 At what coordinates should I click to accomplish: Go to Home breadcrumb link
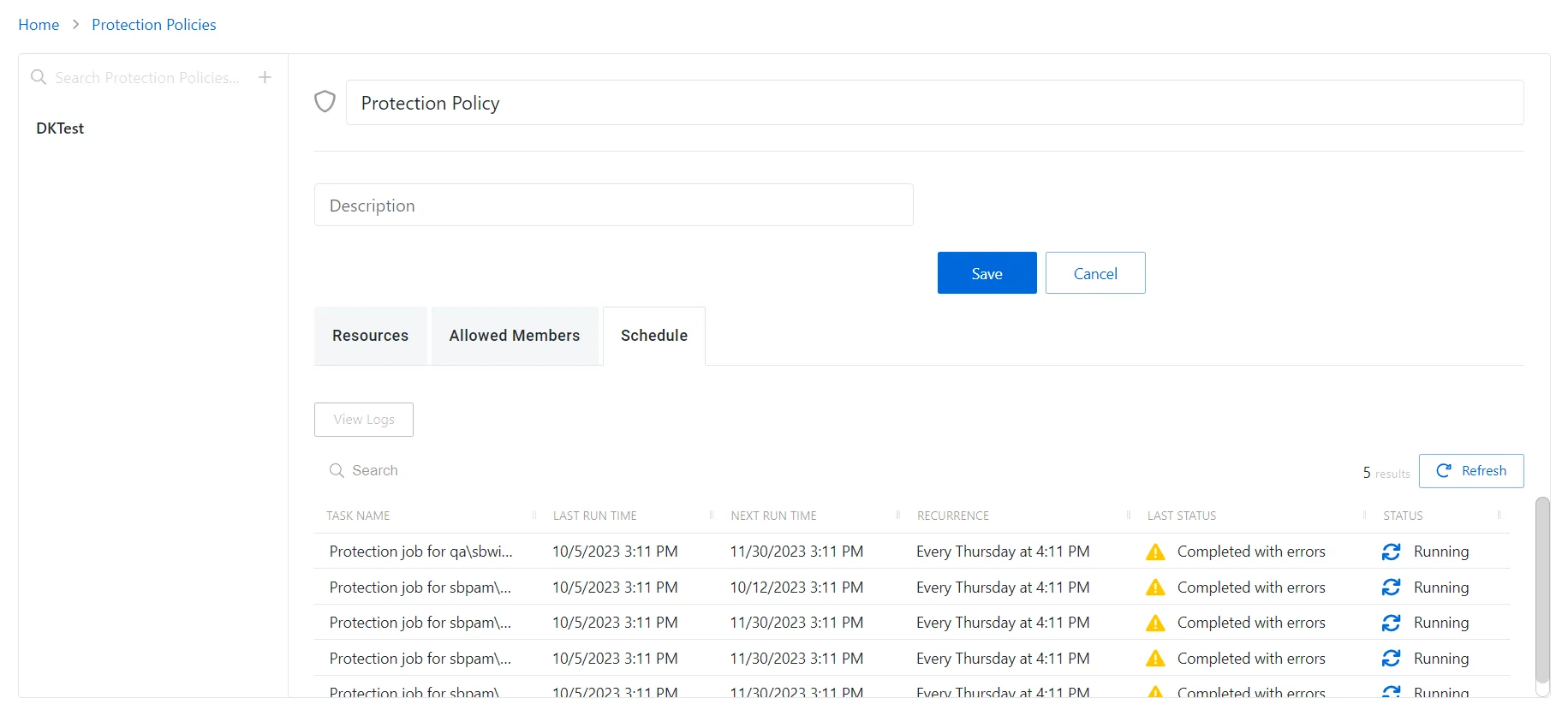click(x=39, y=25)
